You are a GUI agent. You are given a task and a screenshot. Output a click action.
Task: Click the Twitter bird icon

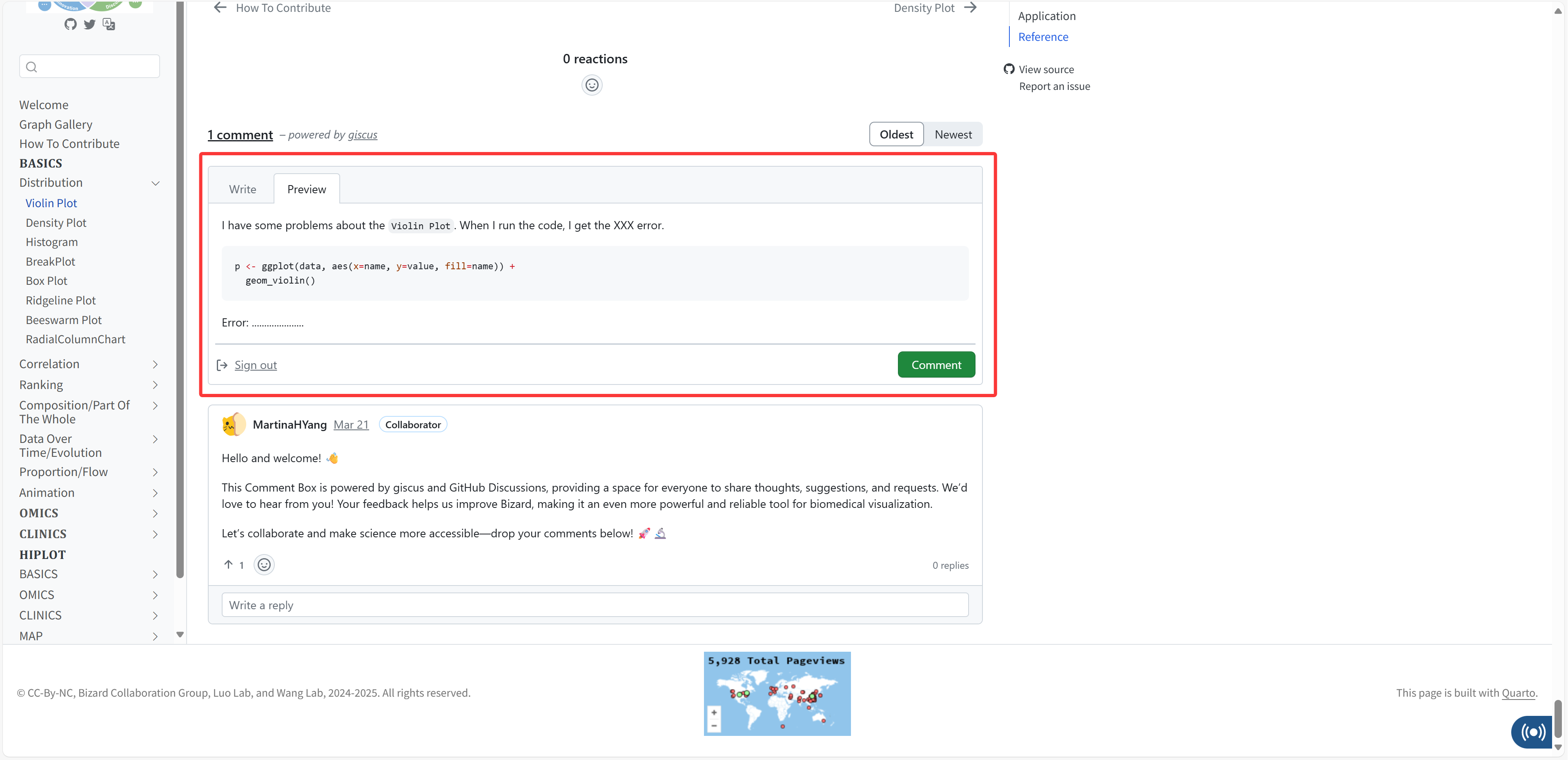coord(89,24)
